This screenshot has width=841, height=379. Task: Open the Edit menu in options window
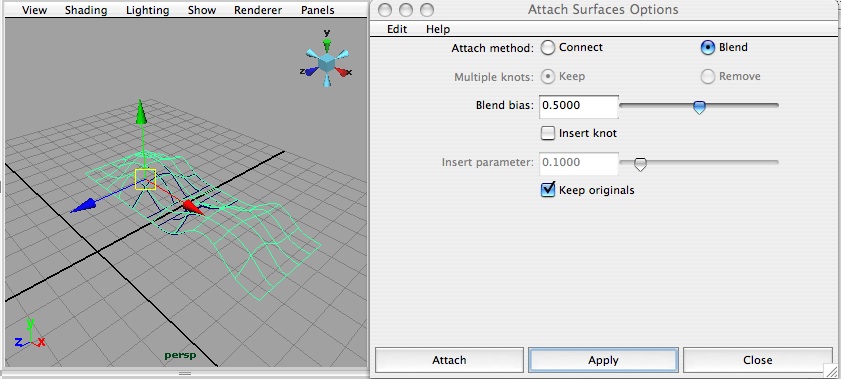[x=397, y=29]
